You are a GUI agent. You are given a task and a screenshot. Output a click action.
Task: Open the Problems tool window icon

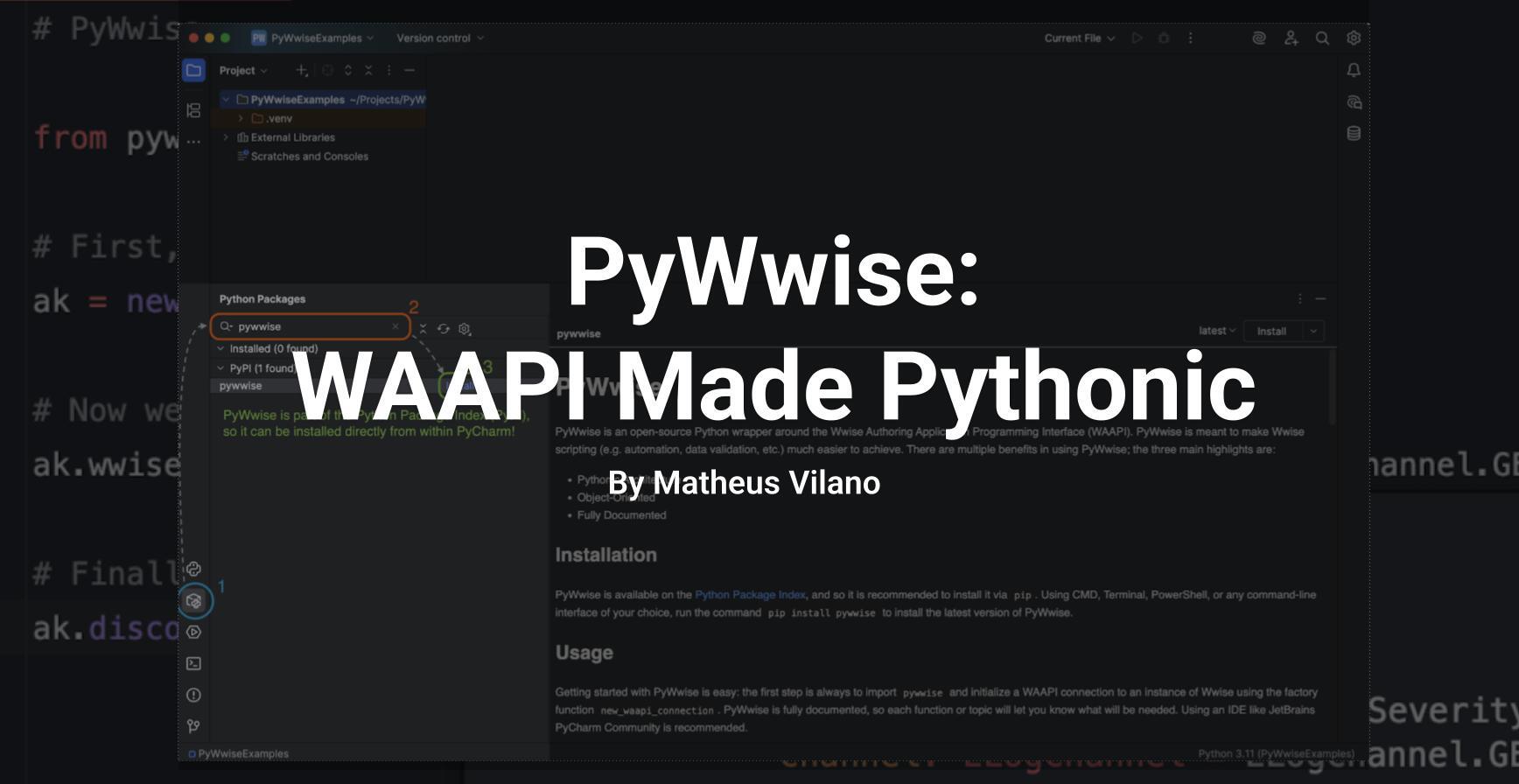click(194, 695)
